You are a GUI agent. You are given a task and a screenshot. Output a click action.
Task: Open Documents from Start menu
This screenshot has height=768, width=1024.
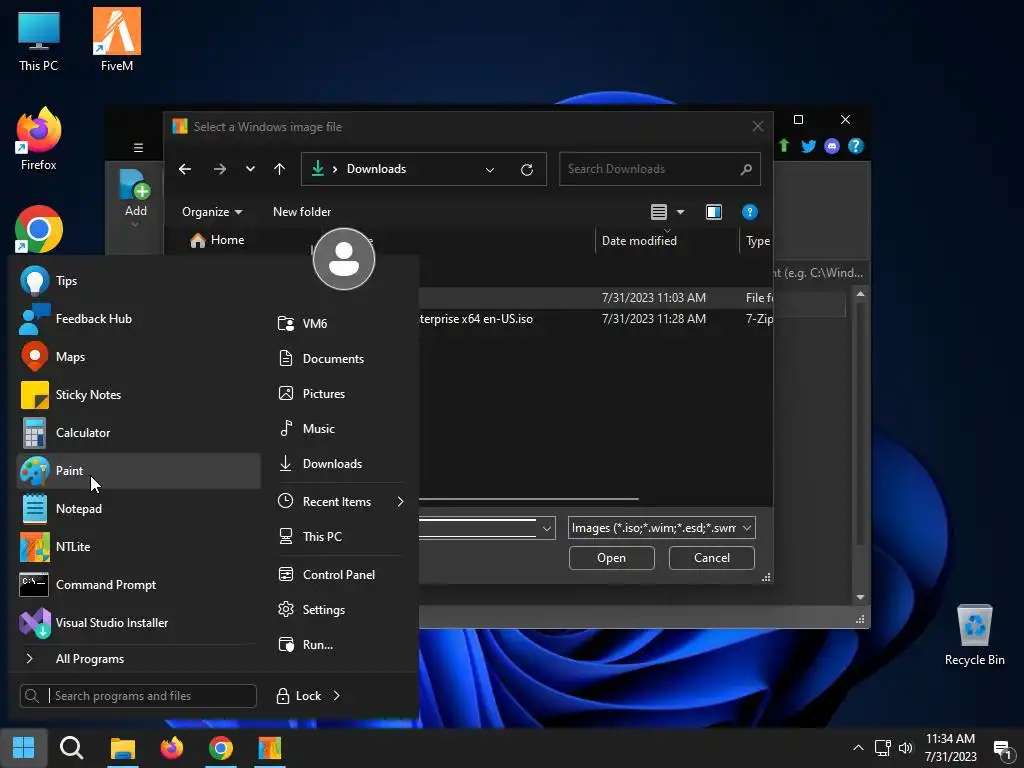click(x=340, y=359)
